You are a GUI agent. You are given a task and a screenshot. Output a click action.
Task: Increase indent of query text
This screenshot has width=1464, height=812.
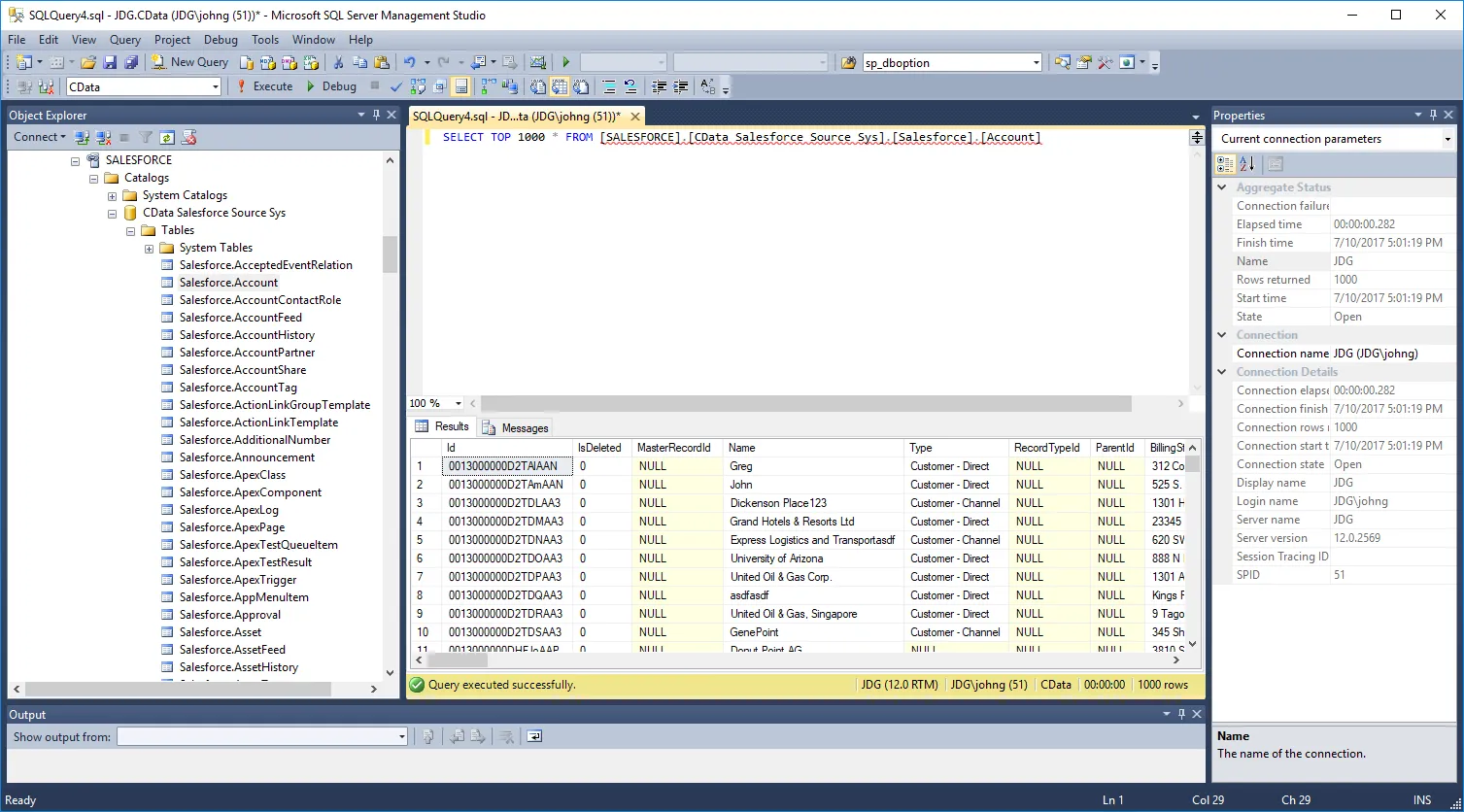point(681,85)
